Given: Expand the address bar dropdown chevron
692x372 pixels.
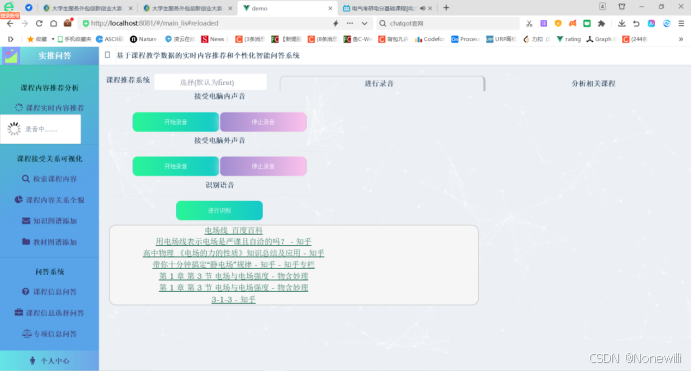Looking at the screenshot, I should point(365,23).
